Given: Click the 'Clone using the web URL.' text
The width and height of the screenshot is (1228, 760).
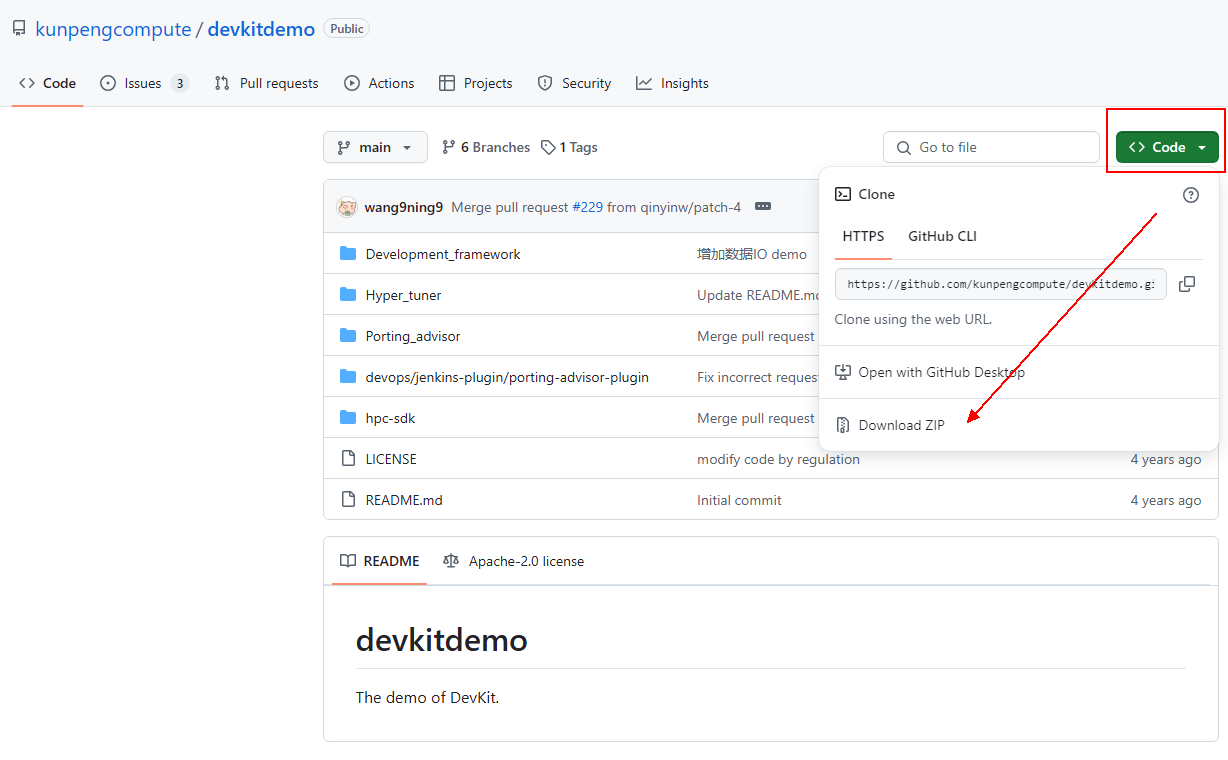Looking at the screenshot, I should (913, 319).
